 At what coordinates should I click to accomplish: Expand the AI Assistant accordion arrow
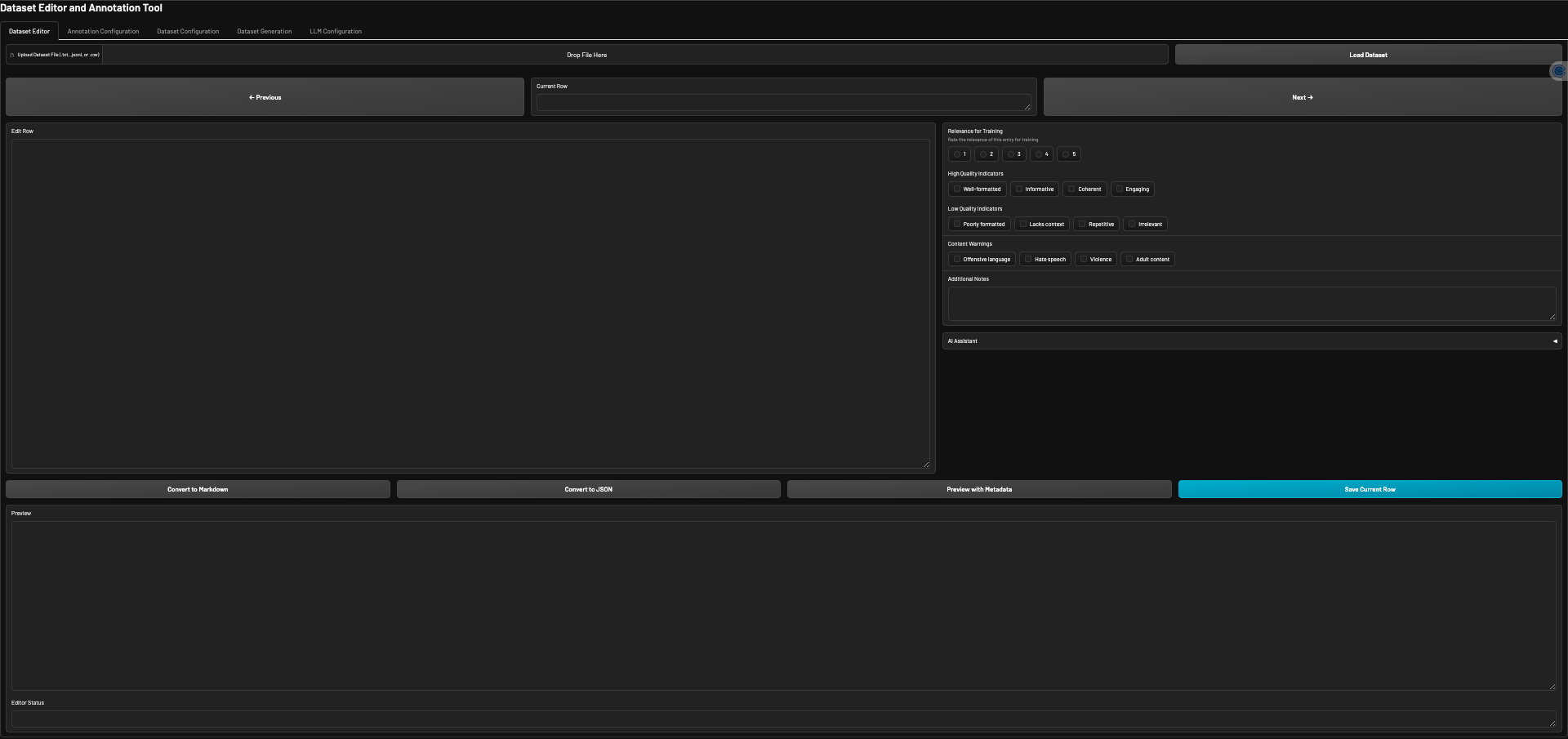click(x=1555, y=341)
